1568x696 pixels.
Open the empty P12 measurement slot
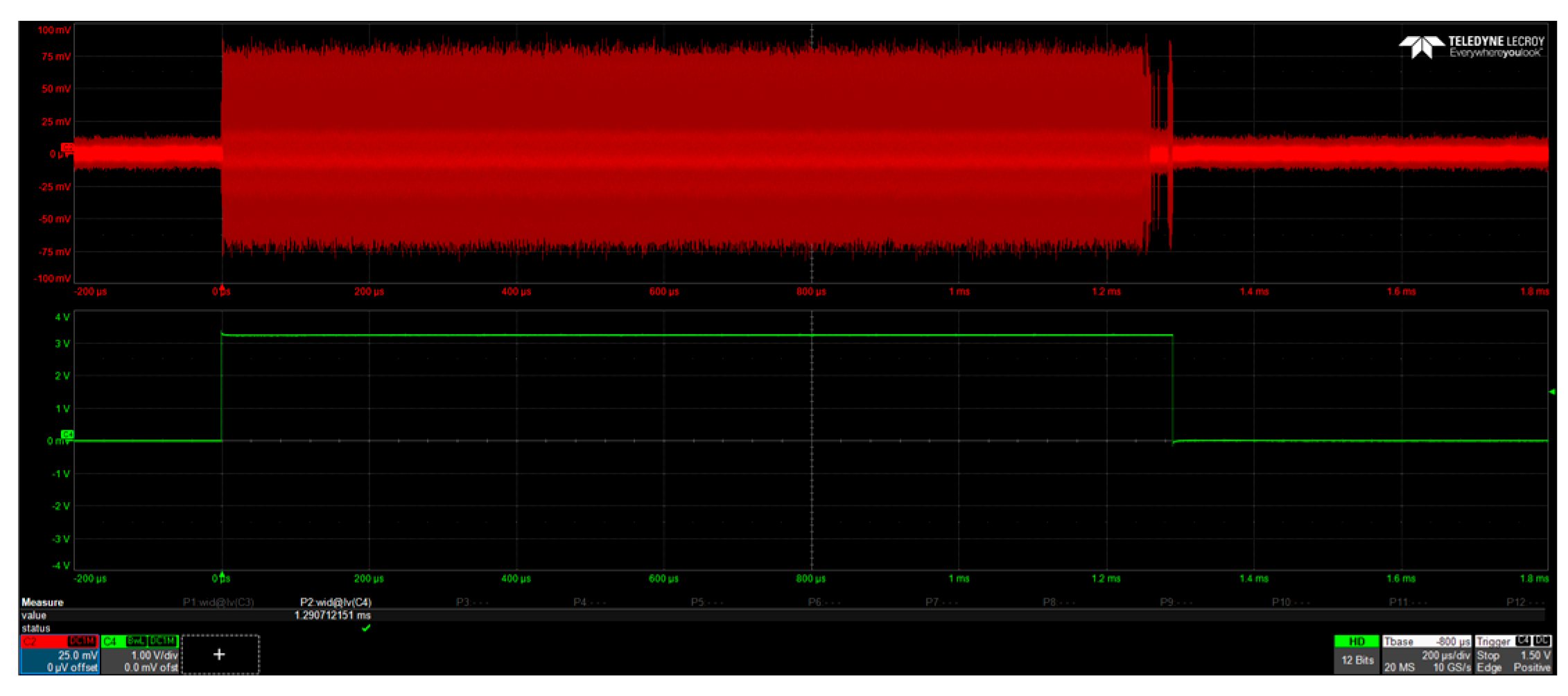pos(1524,602)
